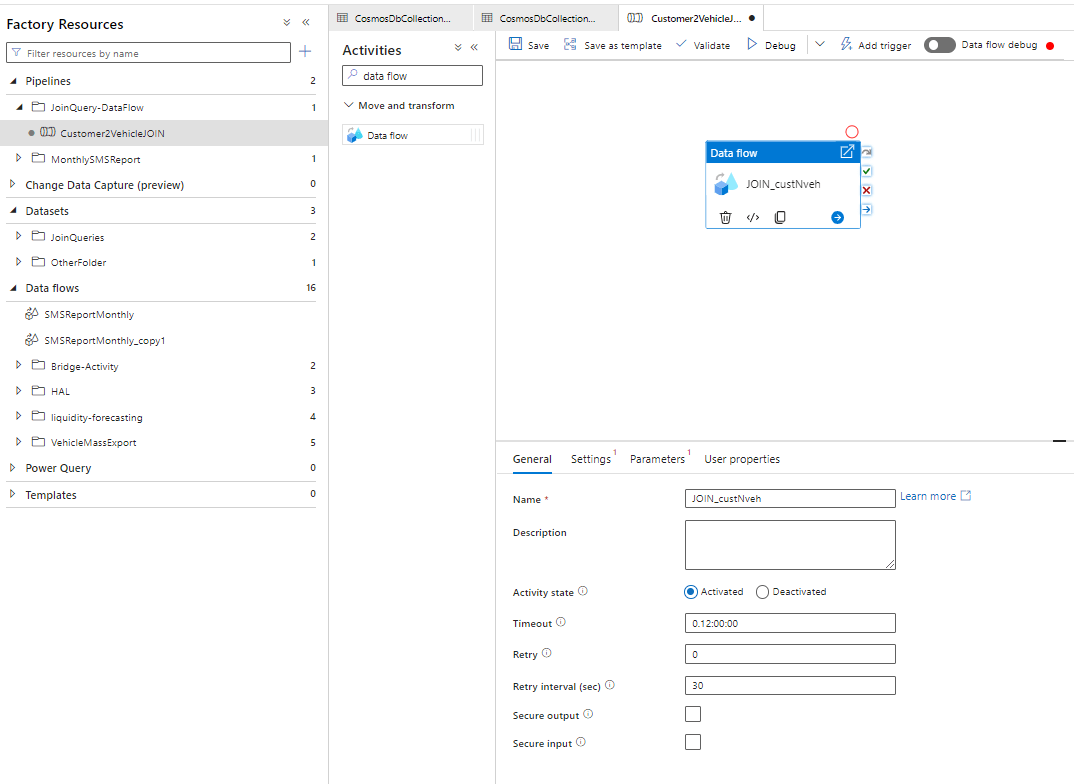Check the Secure input option
The image size is (1074, 784).
(693, 742)
